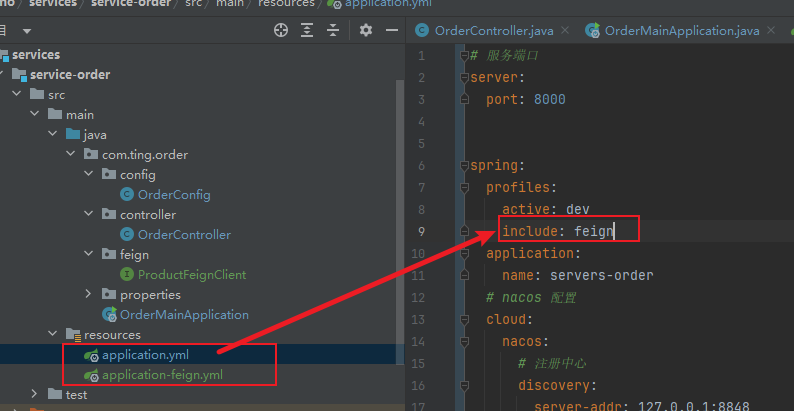Open project view settings gear
794x411 pixels.
pos(366,30)
